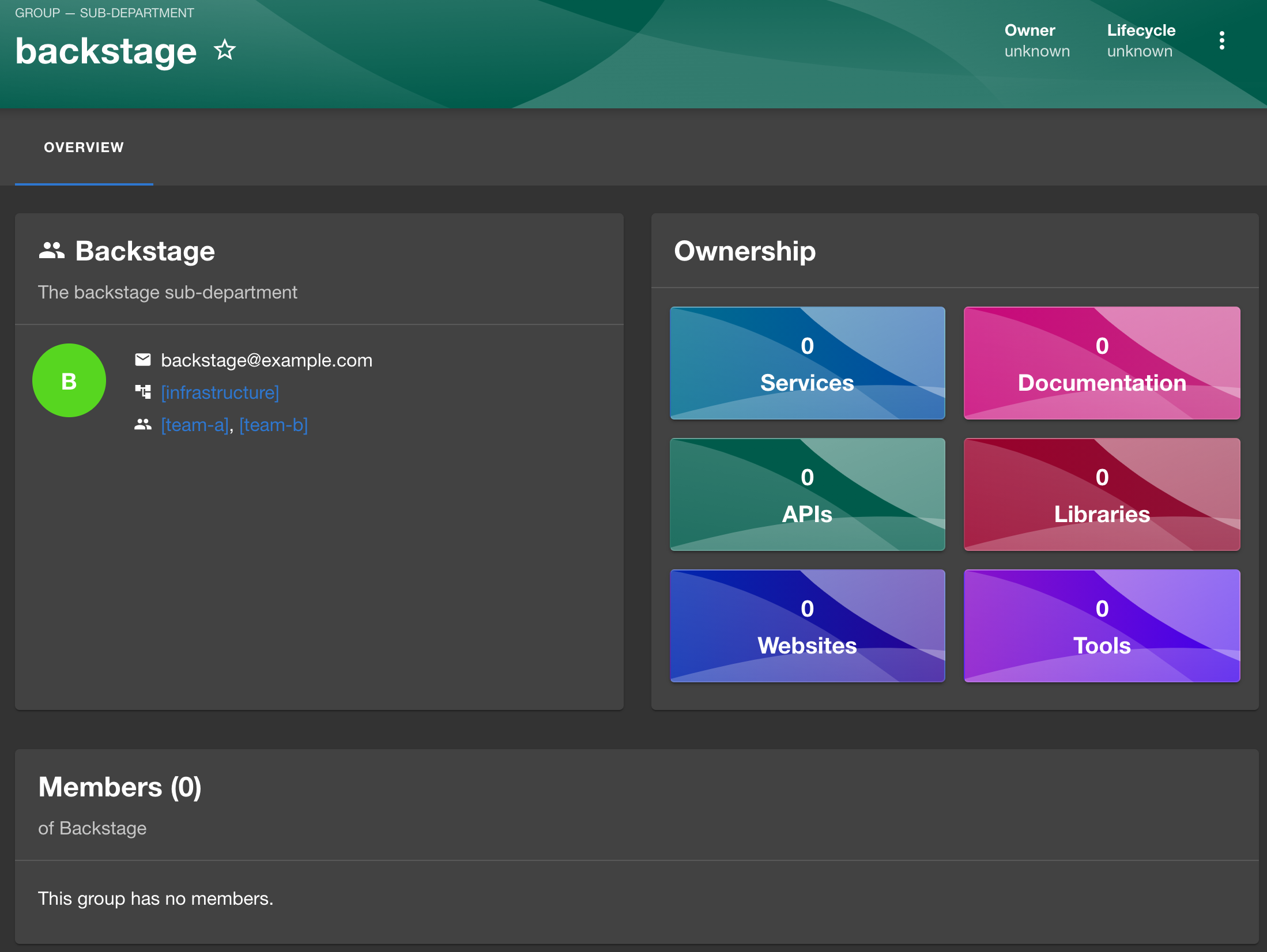Open the [infrastructure] parent group link
This screenshot has height=952, width=1267.
[220, 392]
